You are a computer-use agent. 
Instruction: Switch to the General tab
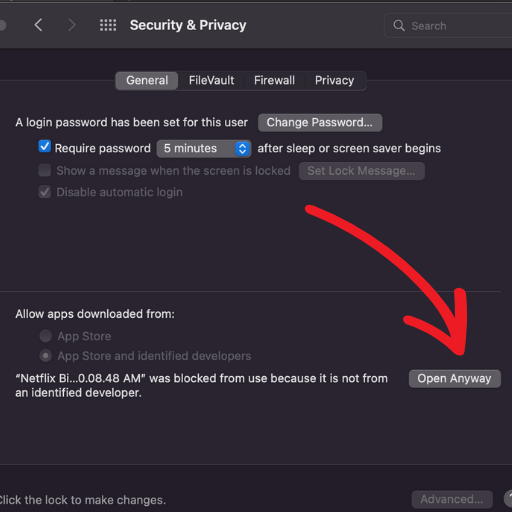147,81
